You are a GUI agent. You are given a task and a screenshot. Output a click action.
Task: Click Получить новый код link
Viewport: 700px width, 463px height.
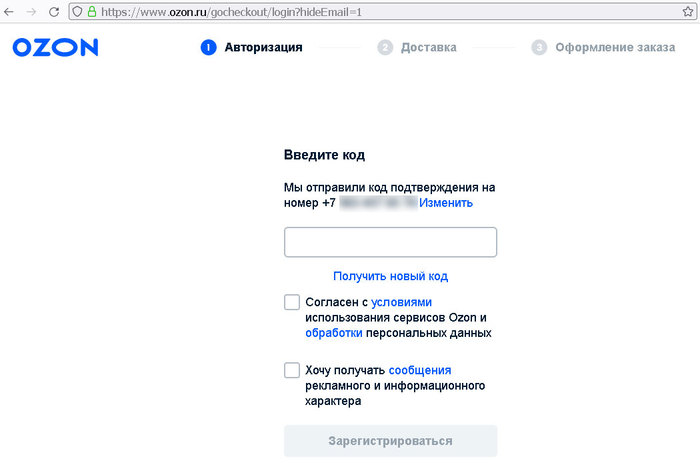391,276
